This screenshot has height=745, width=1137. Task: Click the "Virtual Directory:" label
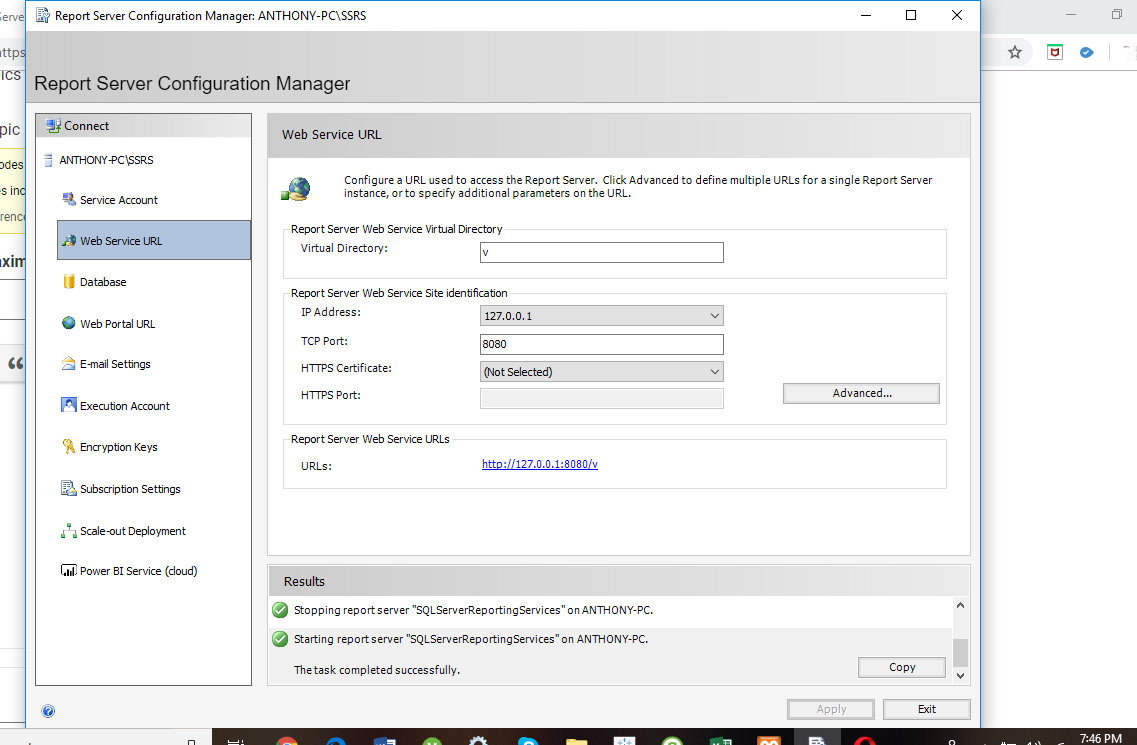point(344,248)
